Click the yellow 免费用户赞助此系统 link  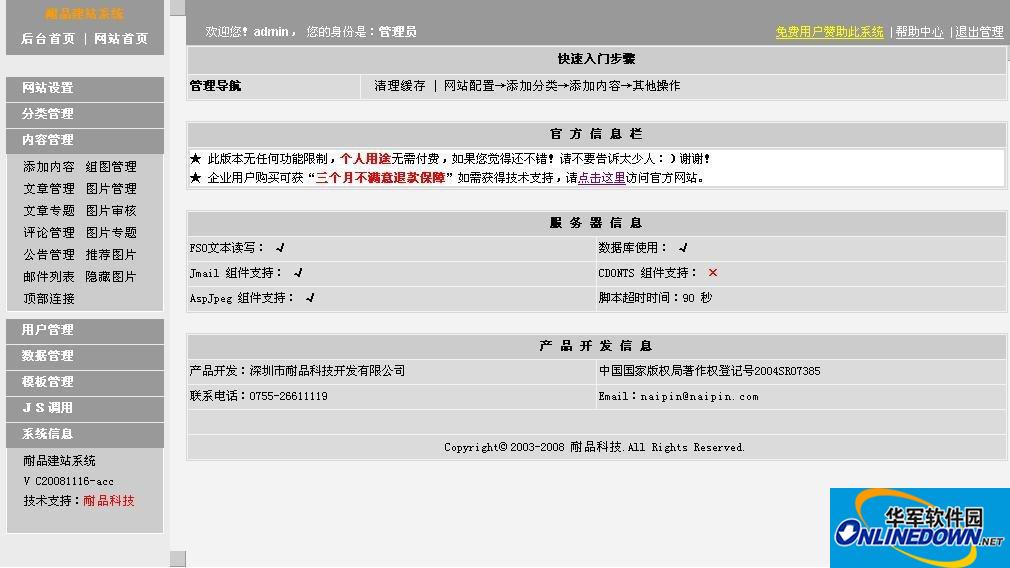pos(830,32)
